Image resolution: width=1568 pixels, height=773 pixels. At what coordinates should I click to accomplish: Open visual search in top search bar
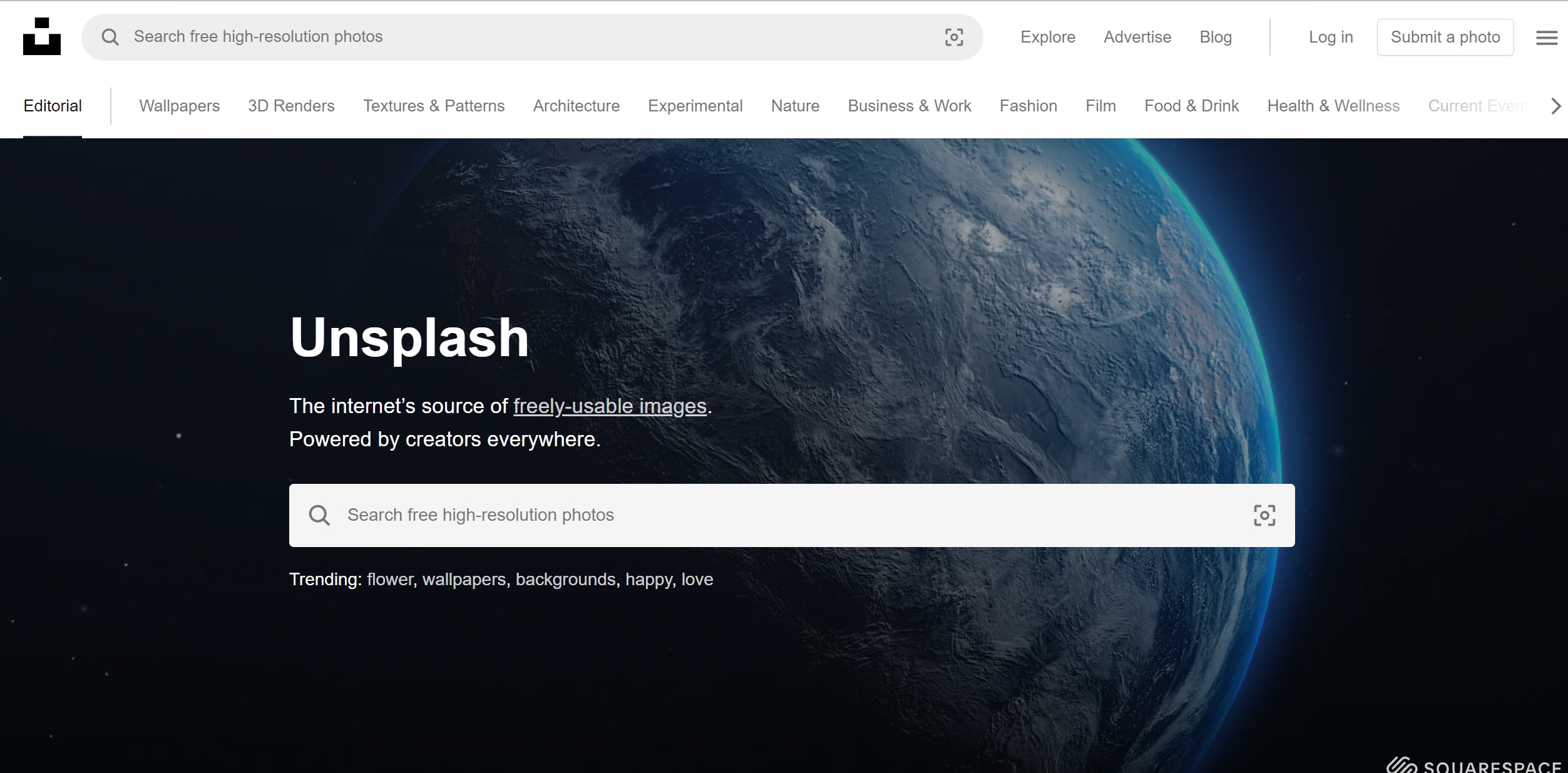pos(954,37)
